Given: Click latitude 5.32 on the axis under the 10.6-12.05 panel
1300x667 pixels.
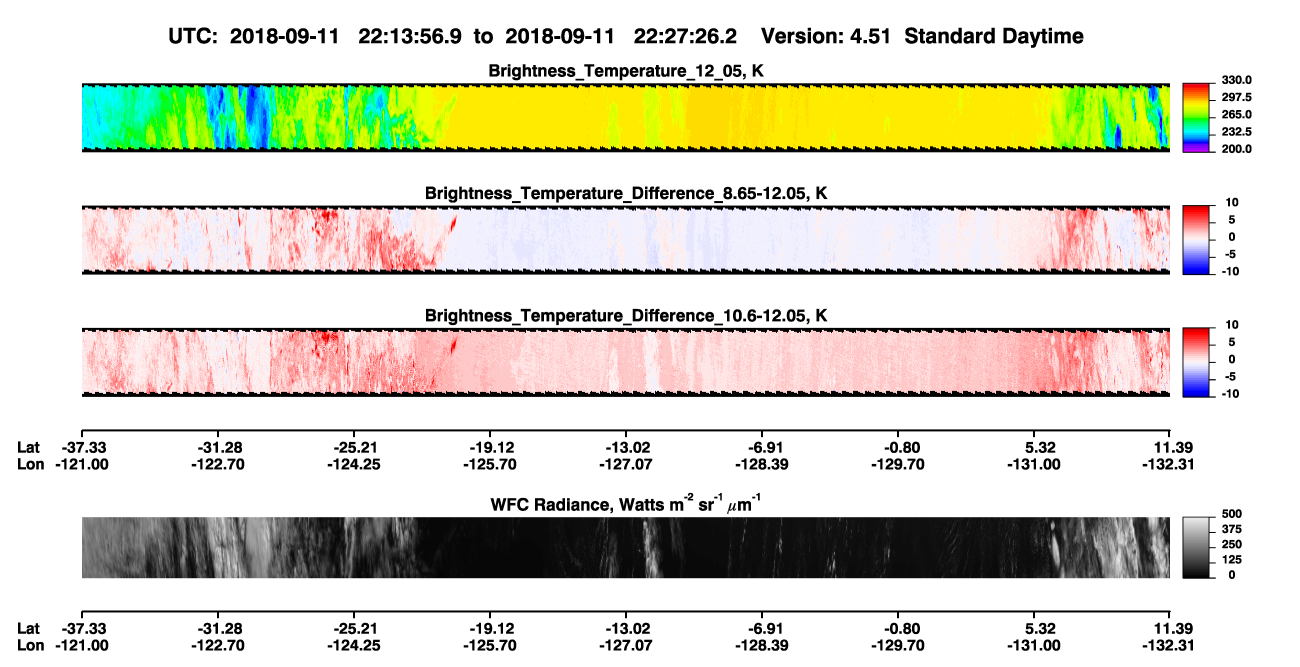Looking at the screenshot, I should click(x=1034, y=448).
